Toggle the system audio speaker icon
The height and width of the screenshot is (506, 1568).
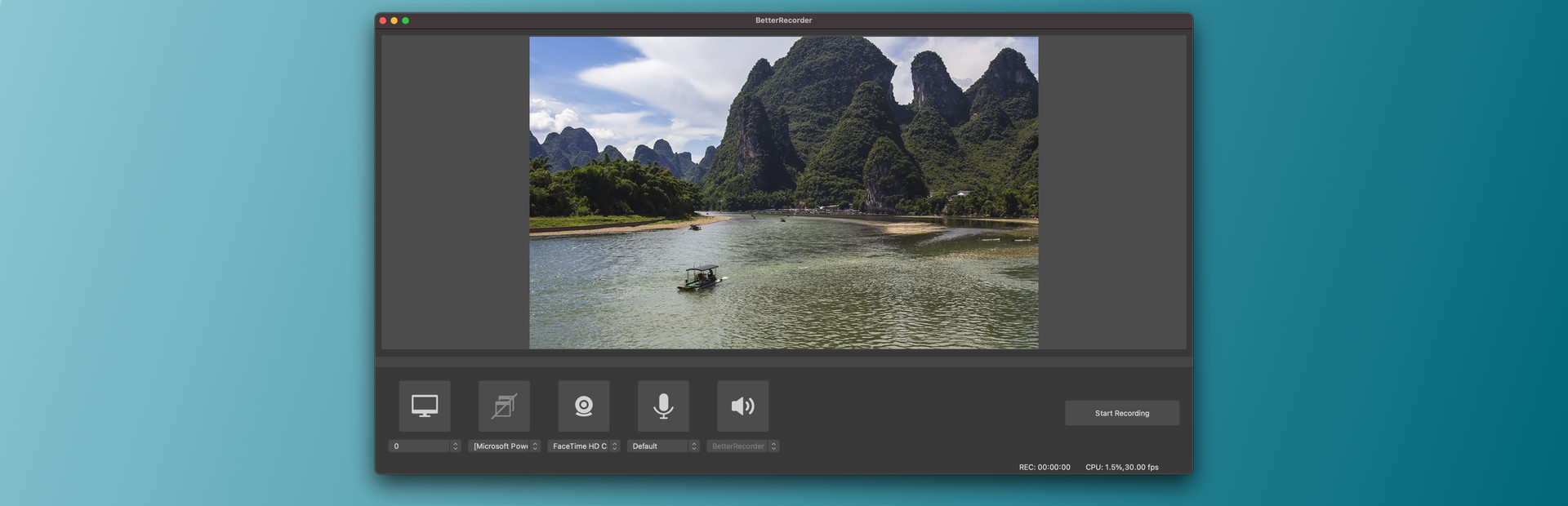tap(743, 406)
